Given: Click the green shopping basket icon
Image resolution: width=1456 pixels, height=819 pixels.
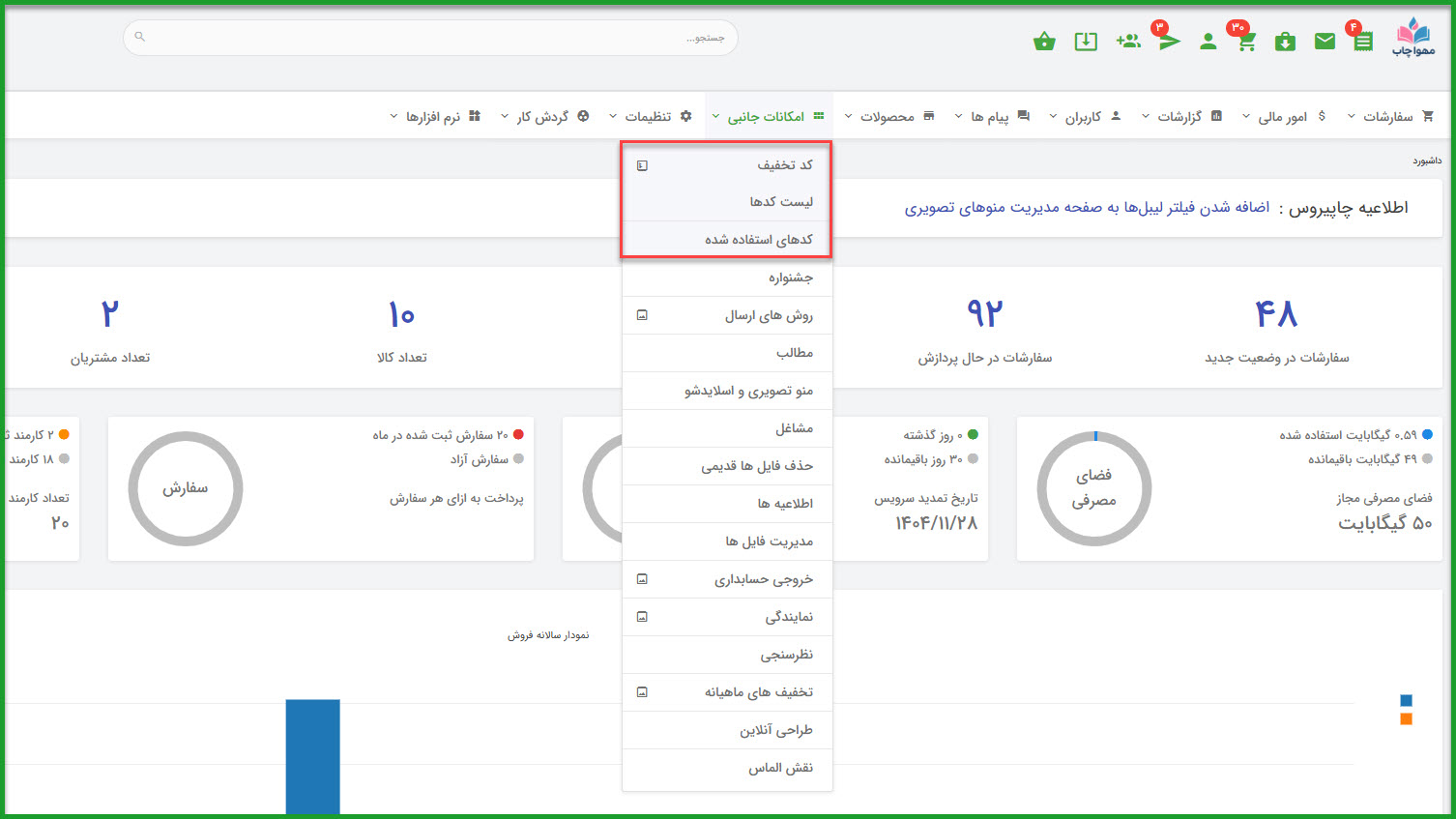Looking at the screenshot, I should (x=1044, y=42).
